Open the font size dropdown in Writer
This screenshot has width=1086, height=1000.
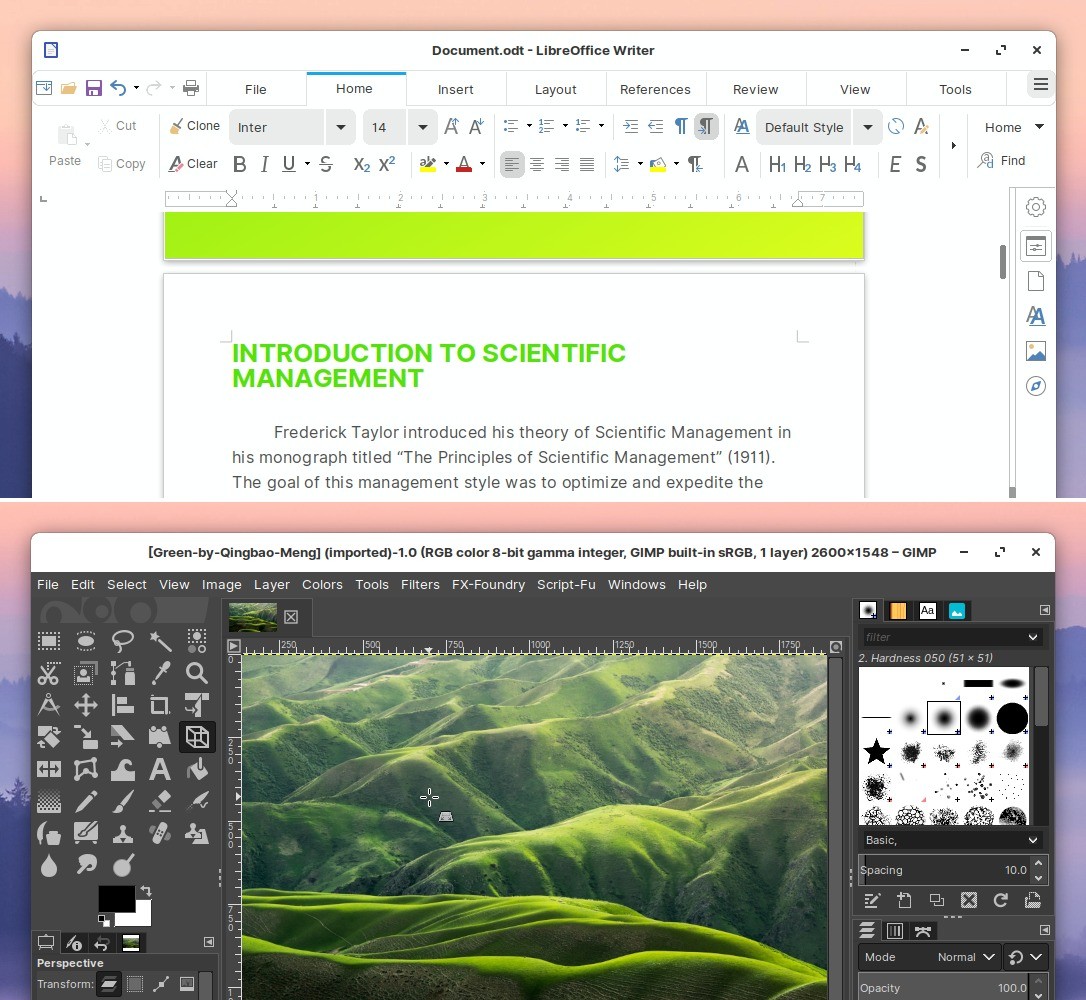tap(422, 127)
